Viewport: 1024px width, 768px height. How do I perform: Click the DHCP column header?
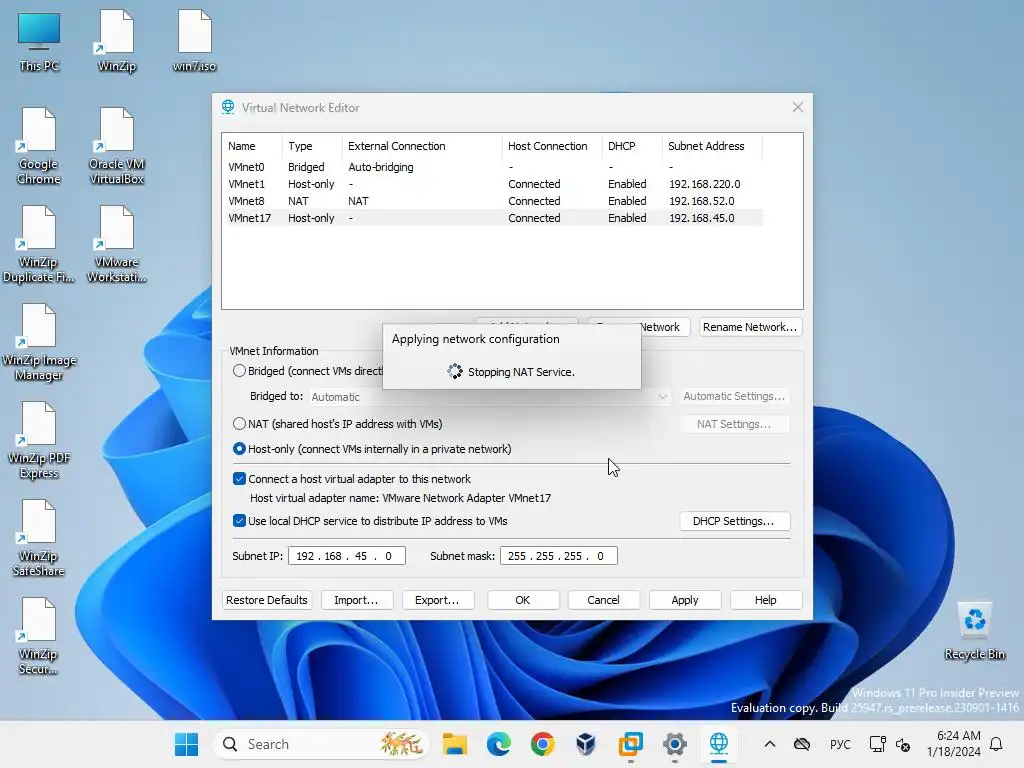pos(632,146)
